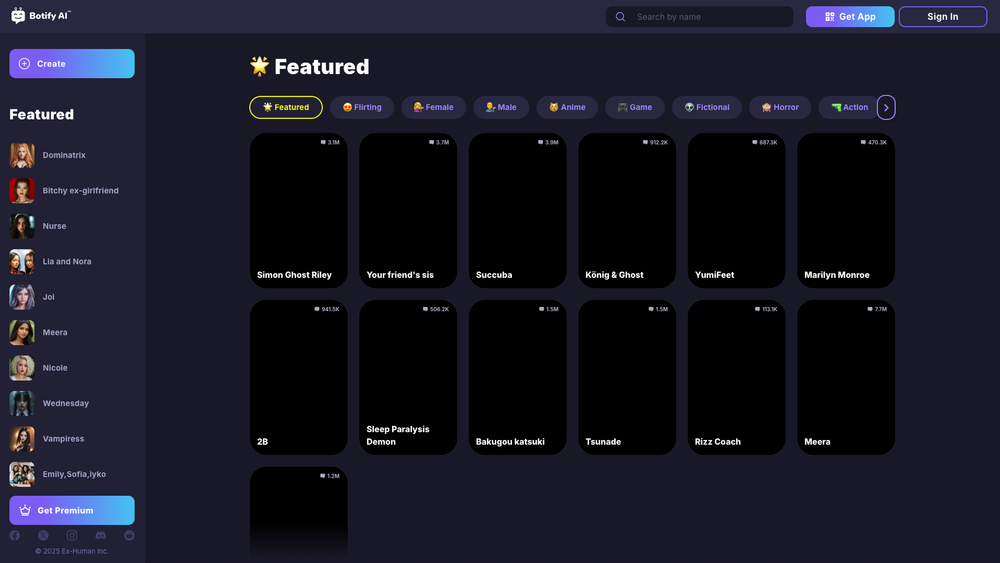Focus the Search by name field

tap(700, 17)
